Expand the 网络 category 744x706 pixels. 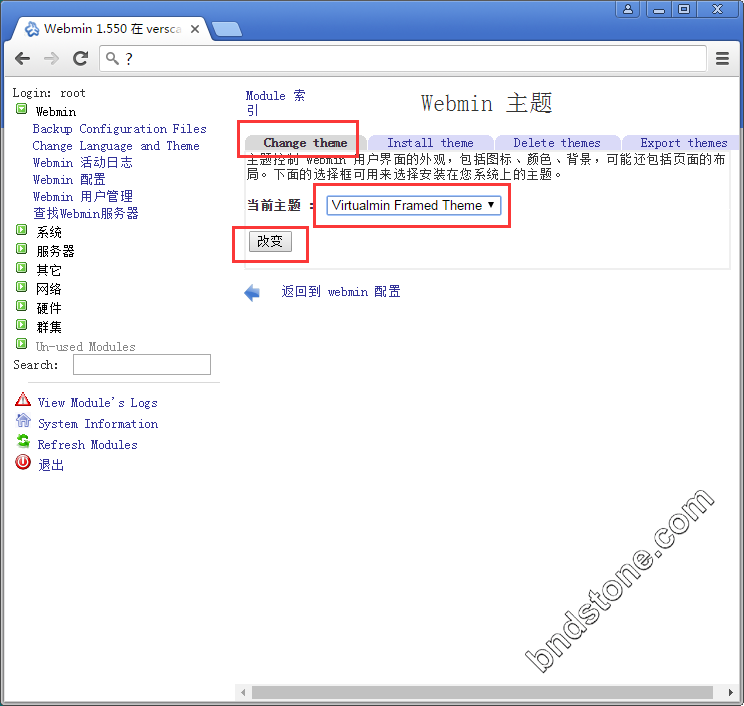21,287
